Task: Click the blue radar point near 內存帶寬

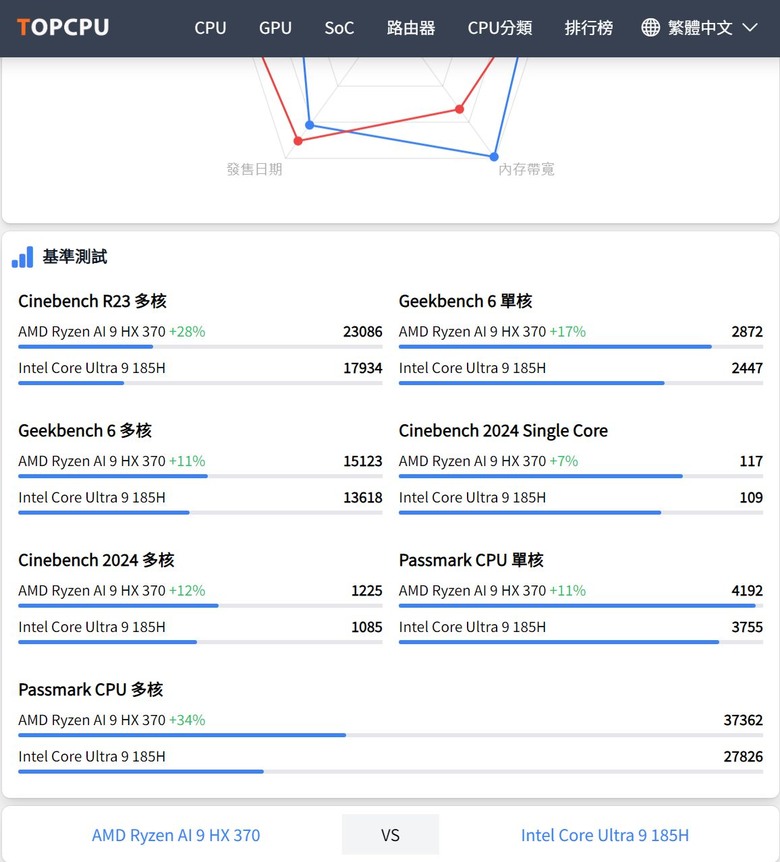Action: pos(494,157)
